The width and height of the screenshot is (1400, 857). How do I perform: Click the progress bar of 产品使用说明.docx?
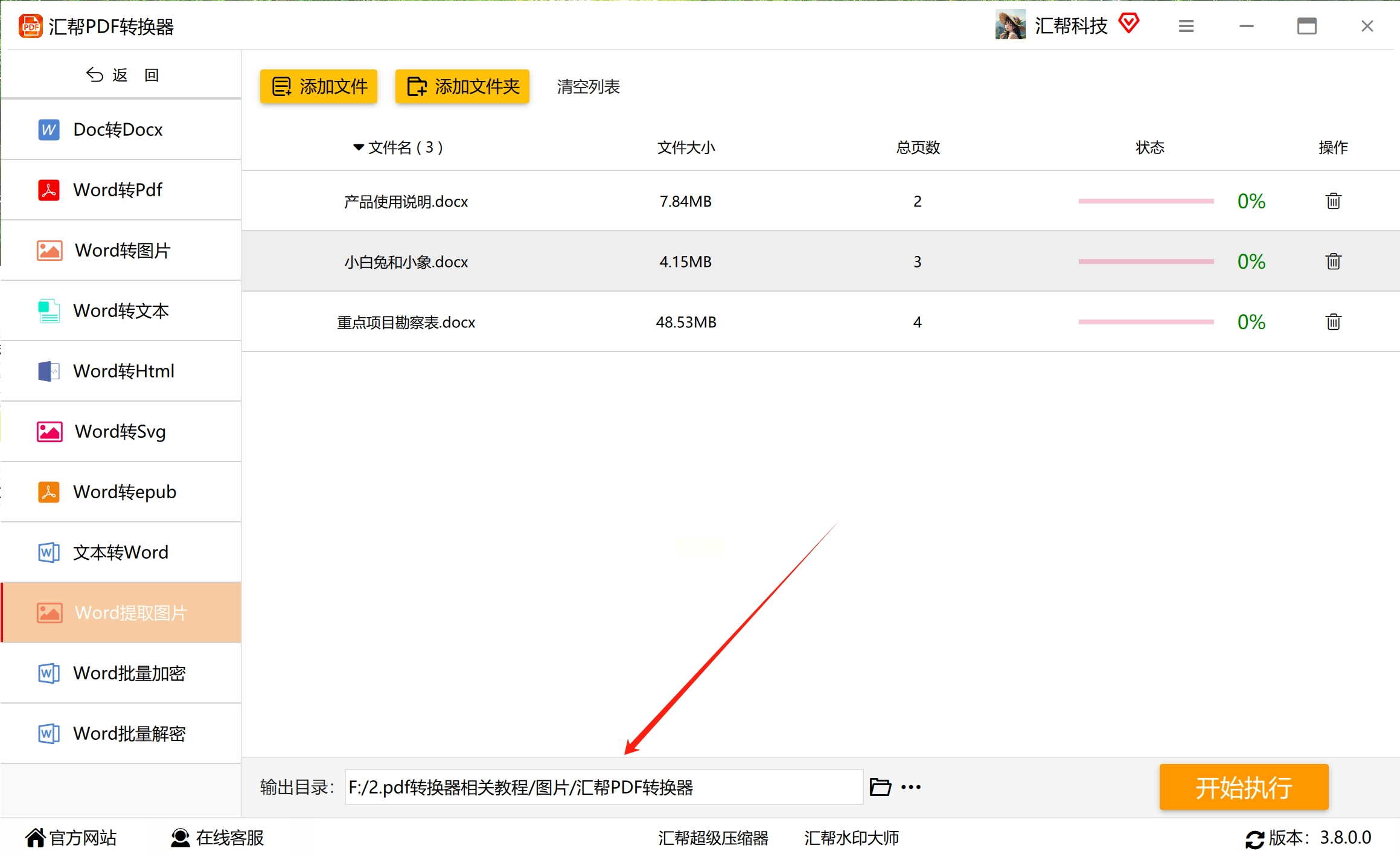pos(1146,201)
